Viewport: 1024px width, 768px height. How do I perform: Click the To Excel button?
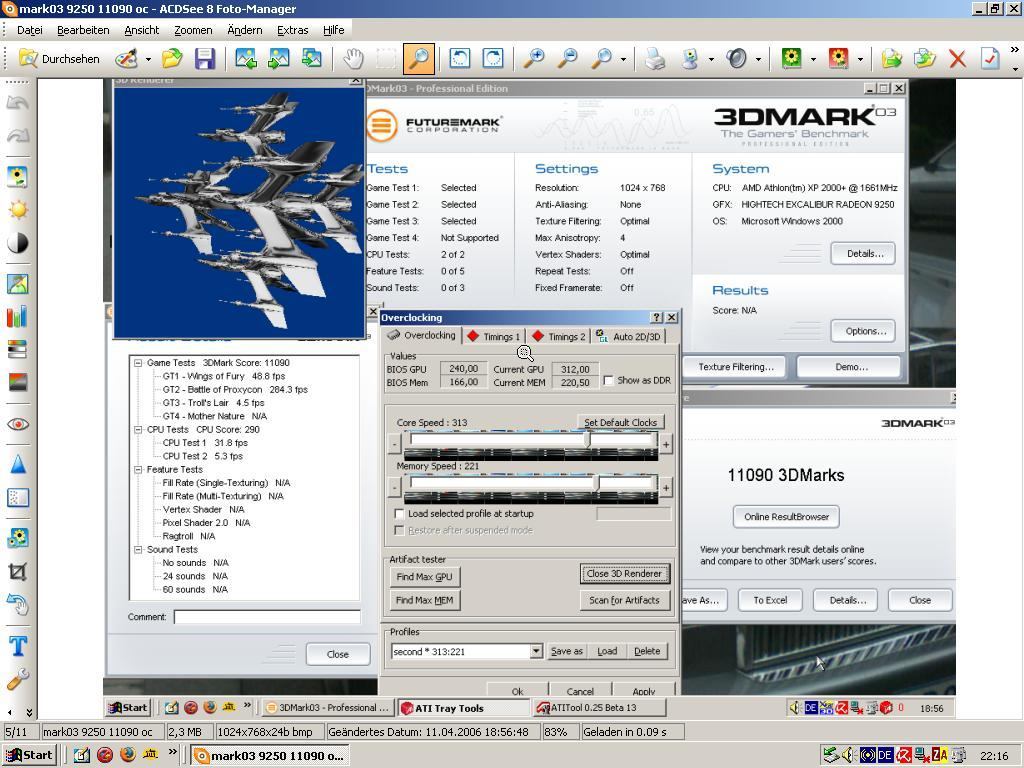[x=770, y=600]
